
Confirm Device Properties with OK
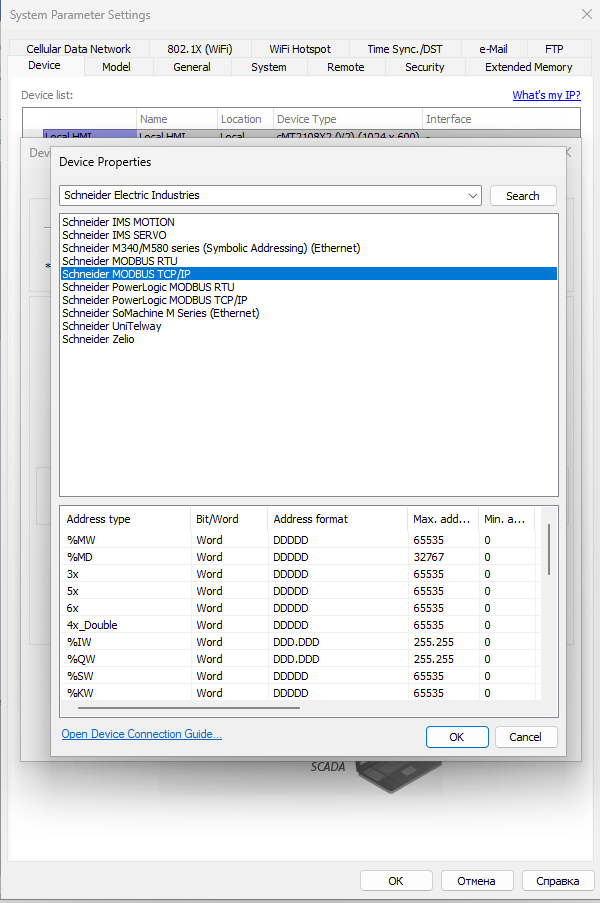coord(457,737)
